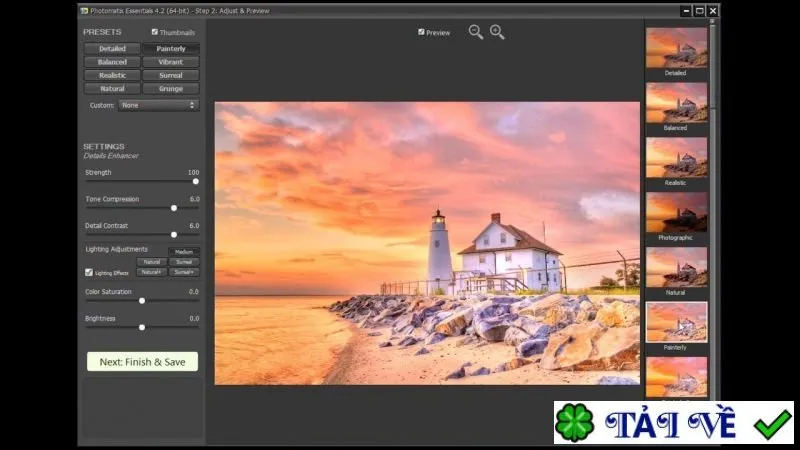Click the zoom out magnifier icon
Screen dimensions: 800x450
tap(476, 32)
